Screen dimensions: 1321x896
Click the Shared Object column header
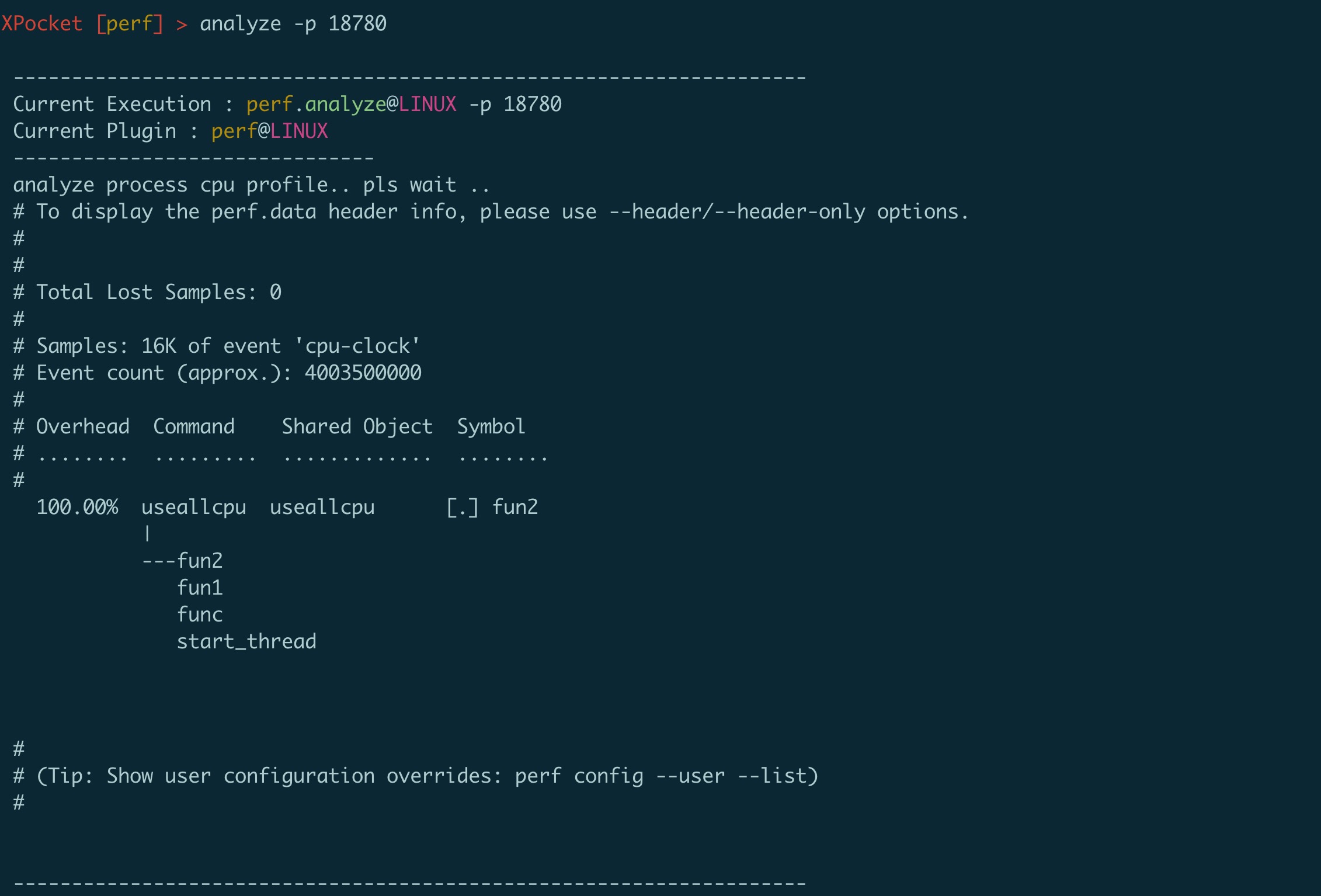click(x=357, y=426)
